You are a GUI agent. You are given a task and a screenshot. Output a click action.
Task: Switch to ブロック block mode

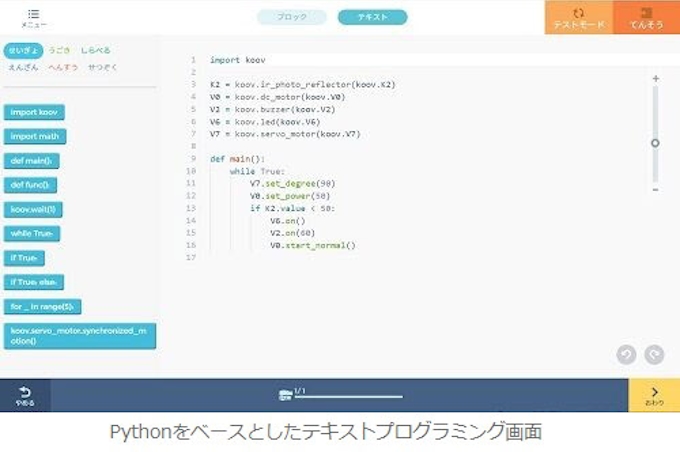click(291, 17)
